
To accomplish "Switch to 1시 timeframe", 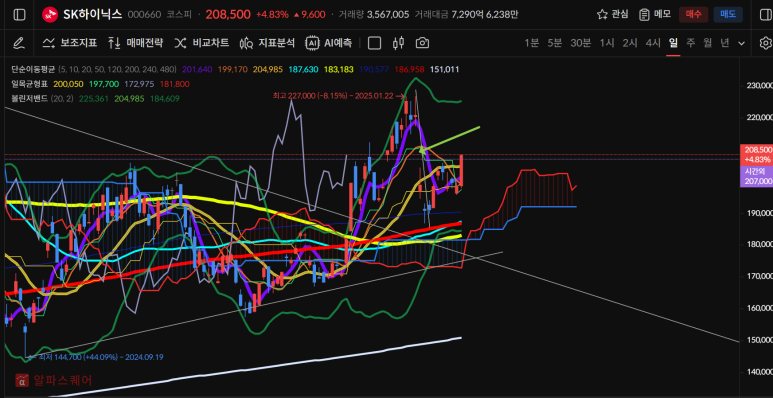I will click(607, 43).
